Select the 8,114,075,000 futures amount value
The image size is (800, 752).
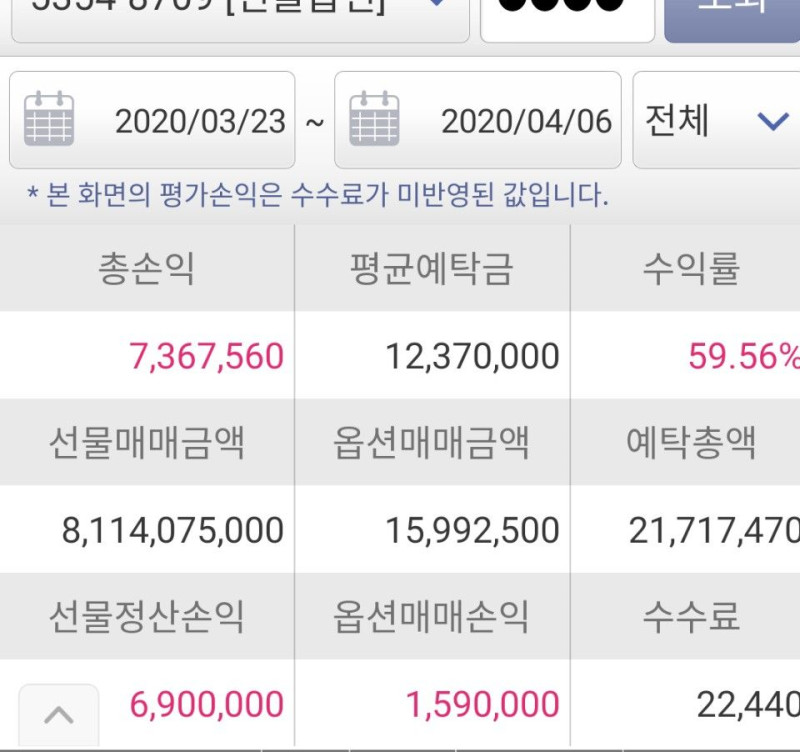tap(173, 530)
